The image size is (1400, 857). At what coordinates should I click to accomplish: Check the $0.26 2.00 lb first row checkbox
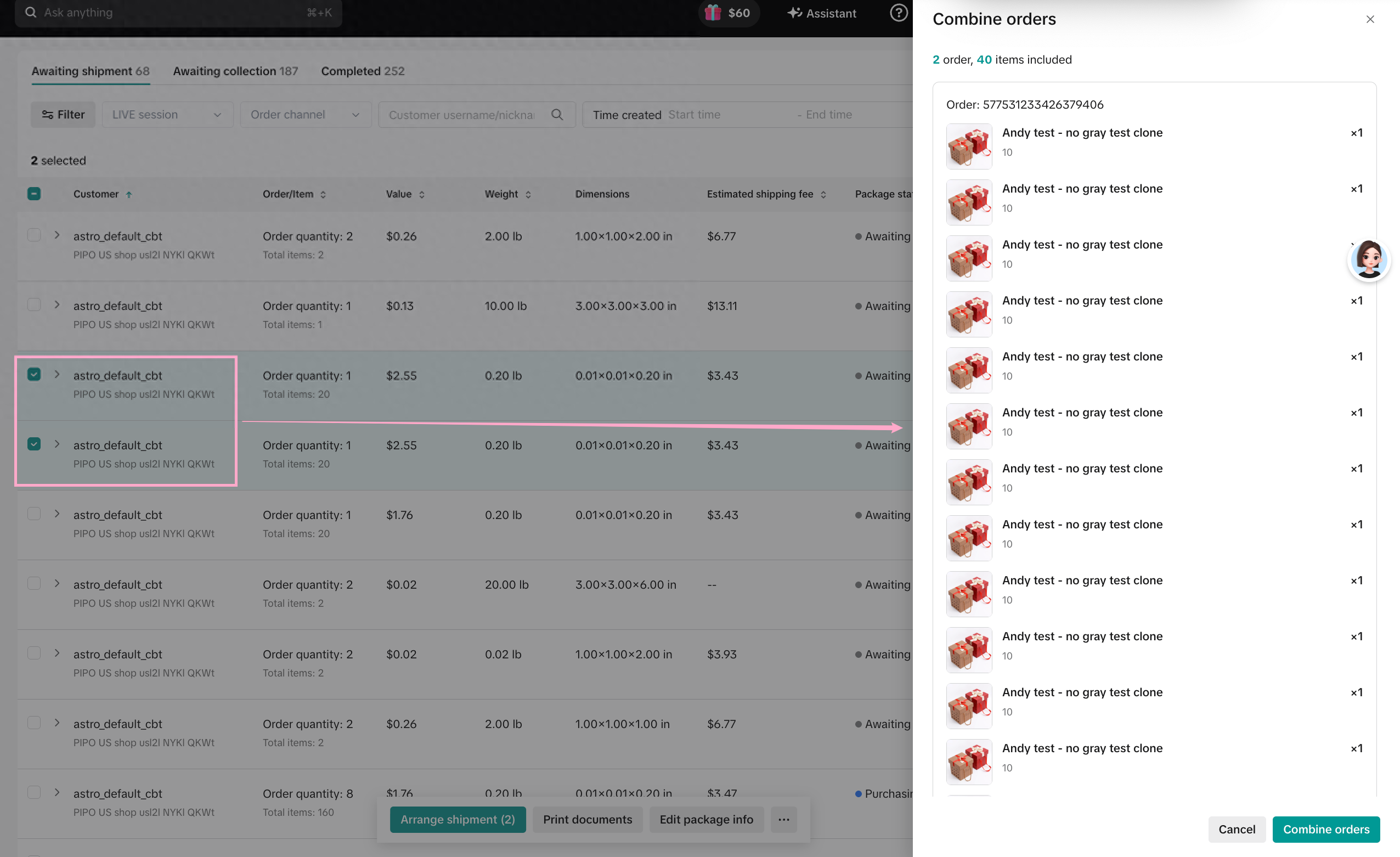click(34, 235)
